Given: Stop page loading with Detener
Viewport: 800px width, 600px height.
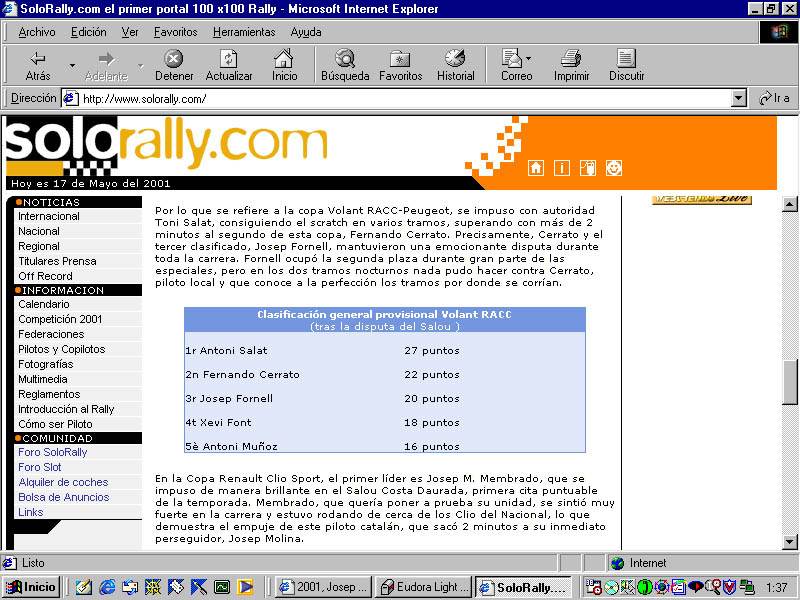Looking at the screenshot, I should click(174, 65).
